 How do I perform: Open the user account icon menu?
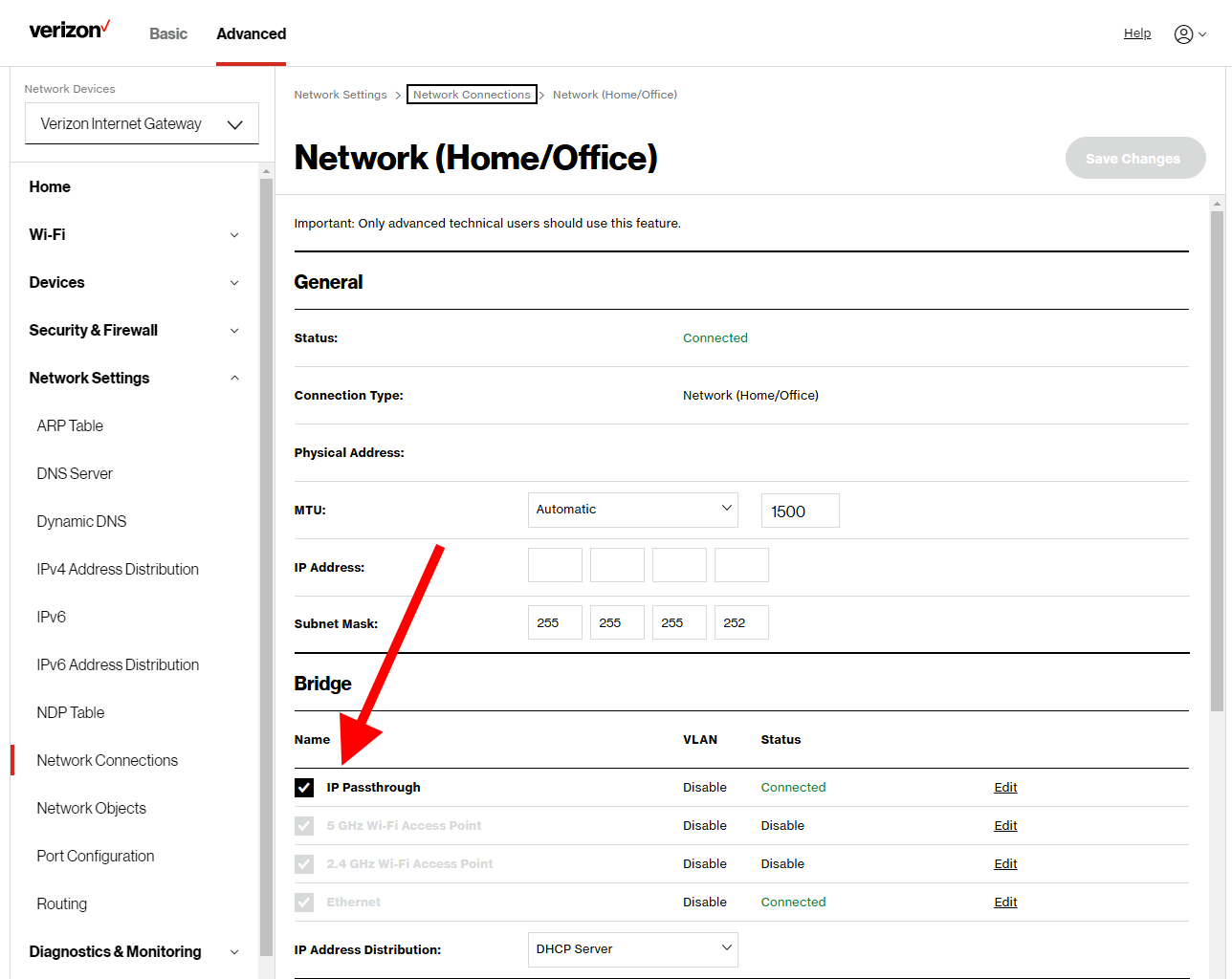click(1189, 34)
